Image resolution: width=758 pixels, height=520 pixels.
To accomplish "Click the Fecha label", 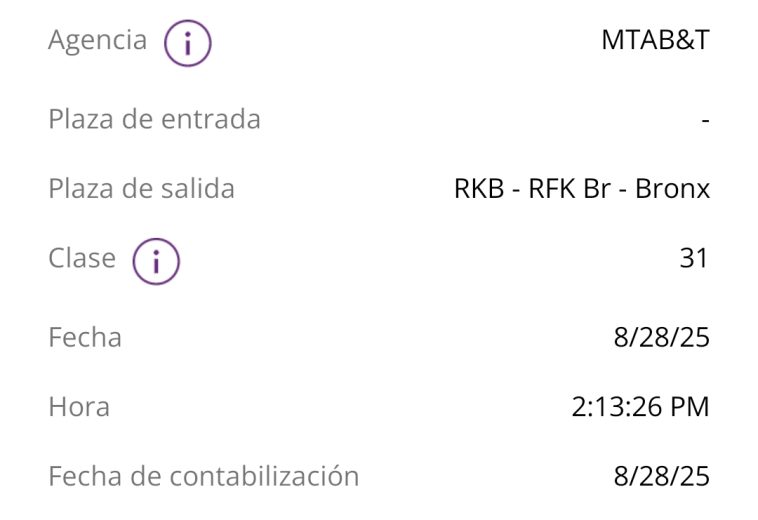I will point(85,337).
